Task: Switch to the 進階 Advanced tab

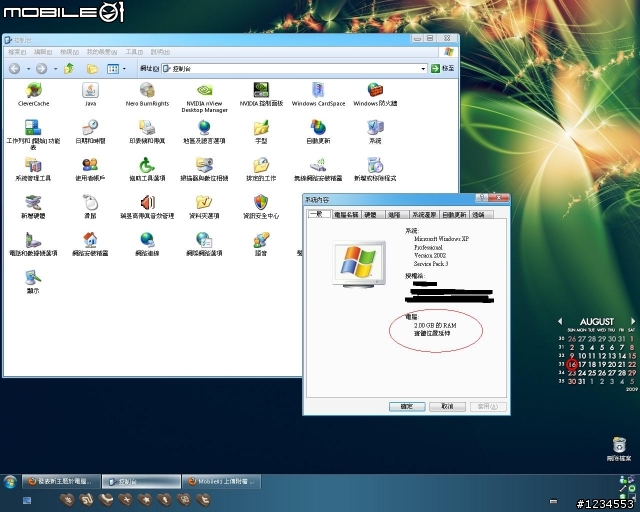Action: pos(397,215)
